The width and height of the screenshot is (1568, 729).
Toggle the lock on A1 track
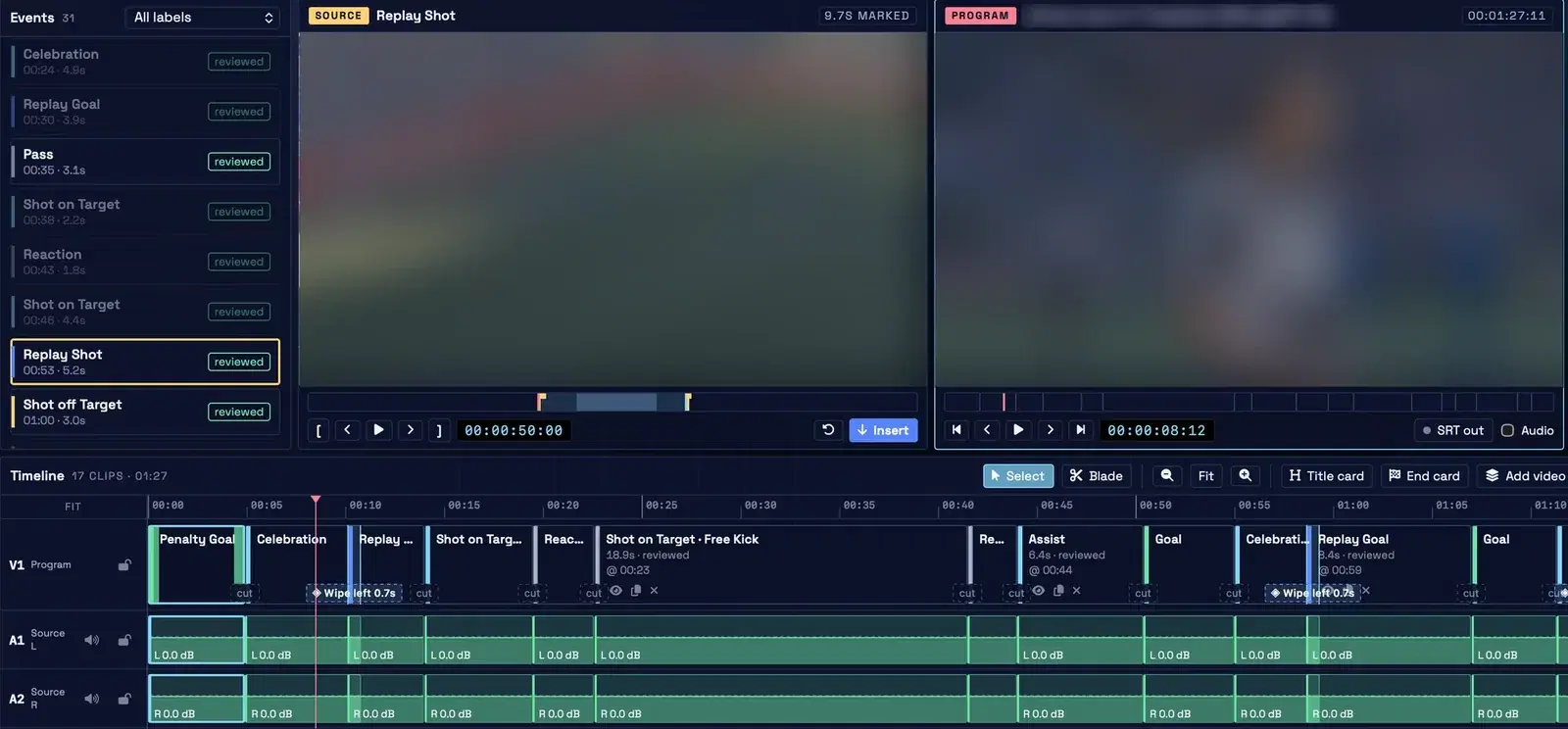pos(124,640)
